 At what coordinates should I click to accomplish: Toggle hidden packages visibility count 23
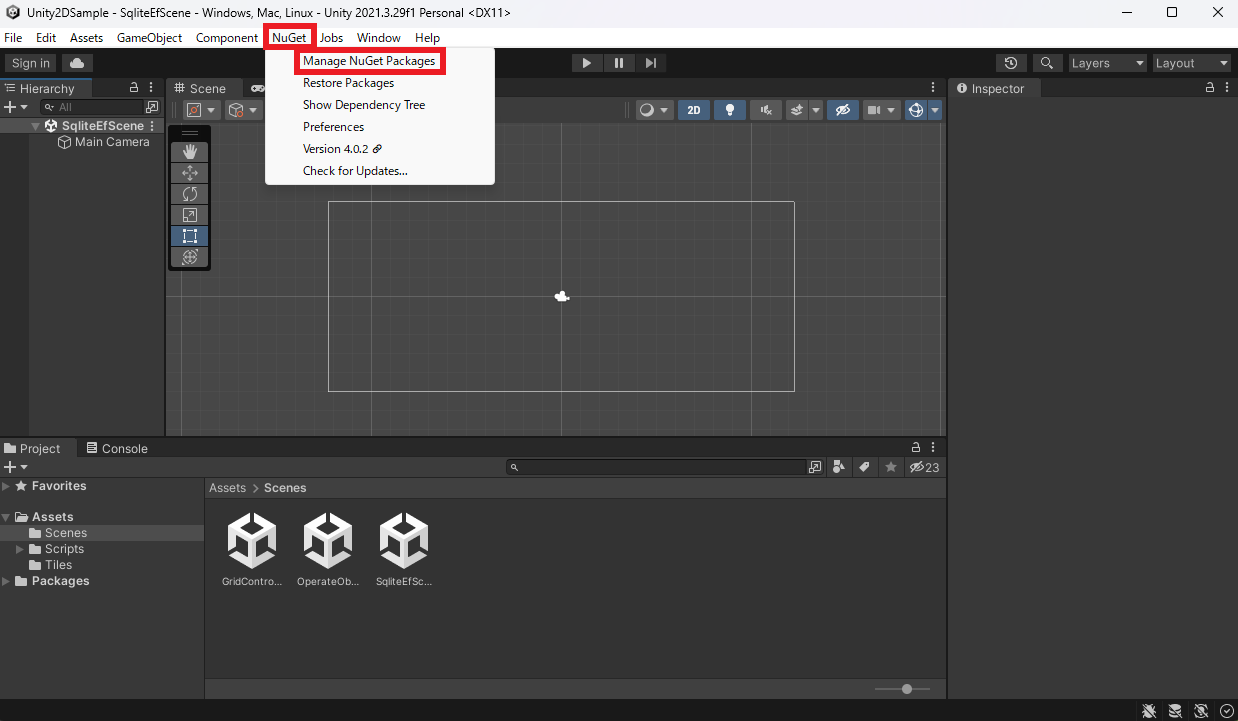click(925, 467)
